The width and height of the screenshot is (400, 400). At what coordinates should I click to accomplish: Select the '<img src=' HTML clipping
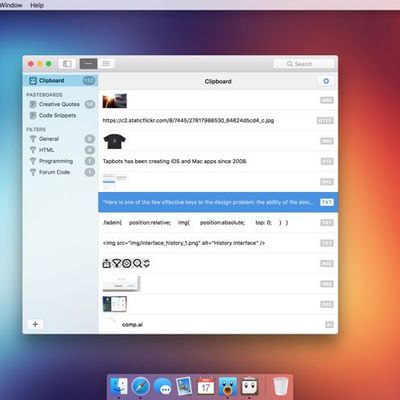218,243
